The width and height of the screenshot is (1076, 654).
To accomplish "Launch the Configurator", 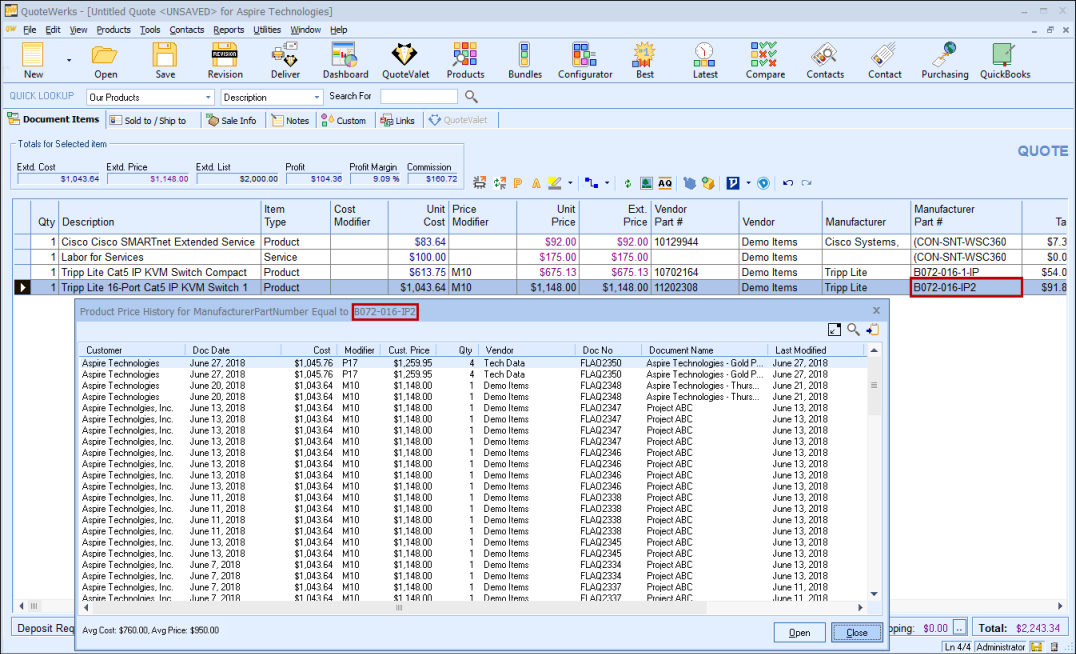I will point(585,60).
